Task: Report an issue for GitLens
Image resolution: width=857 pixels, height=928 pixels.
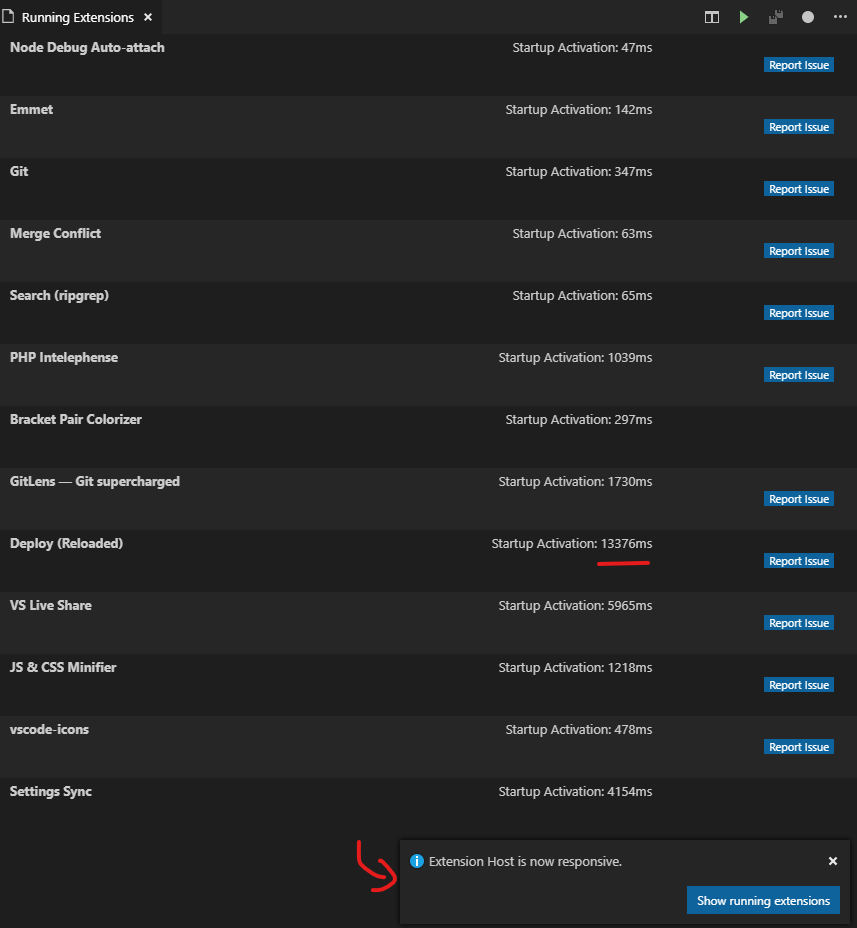Action: (798, 498)
